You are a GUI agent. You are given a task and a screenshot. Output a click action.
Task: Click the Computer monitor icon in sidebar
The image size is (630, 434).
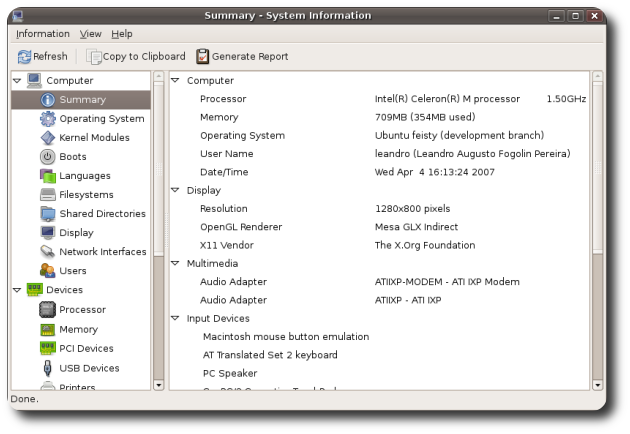[34, 80]
